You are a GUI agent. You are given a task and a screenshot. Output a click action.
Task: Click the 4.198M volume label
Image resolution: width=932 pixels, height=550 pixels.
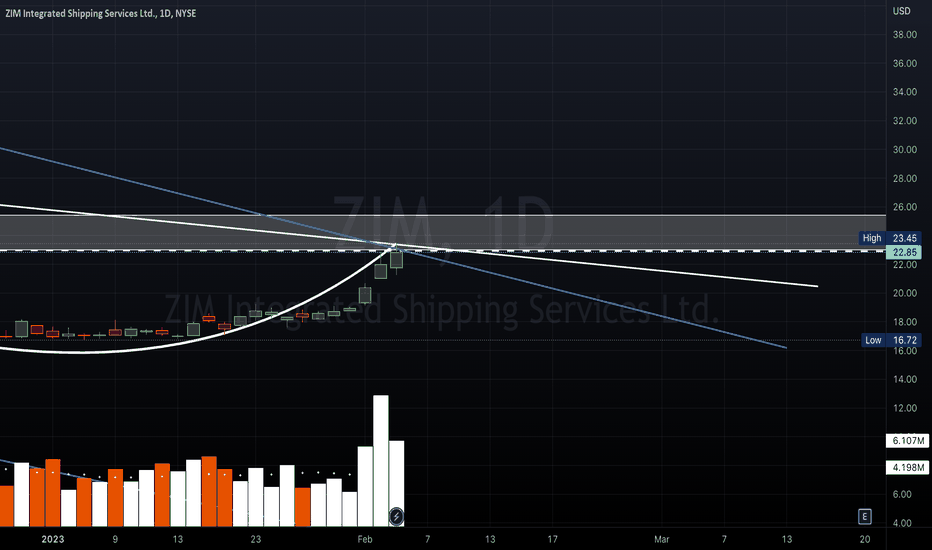907,467
